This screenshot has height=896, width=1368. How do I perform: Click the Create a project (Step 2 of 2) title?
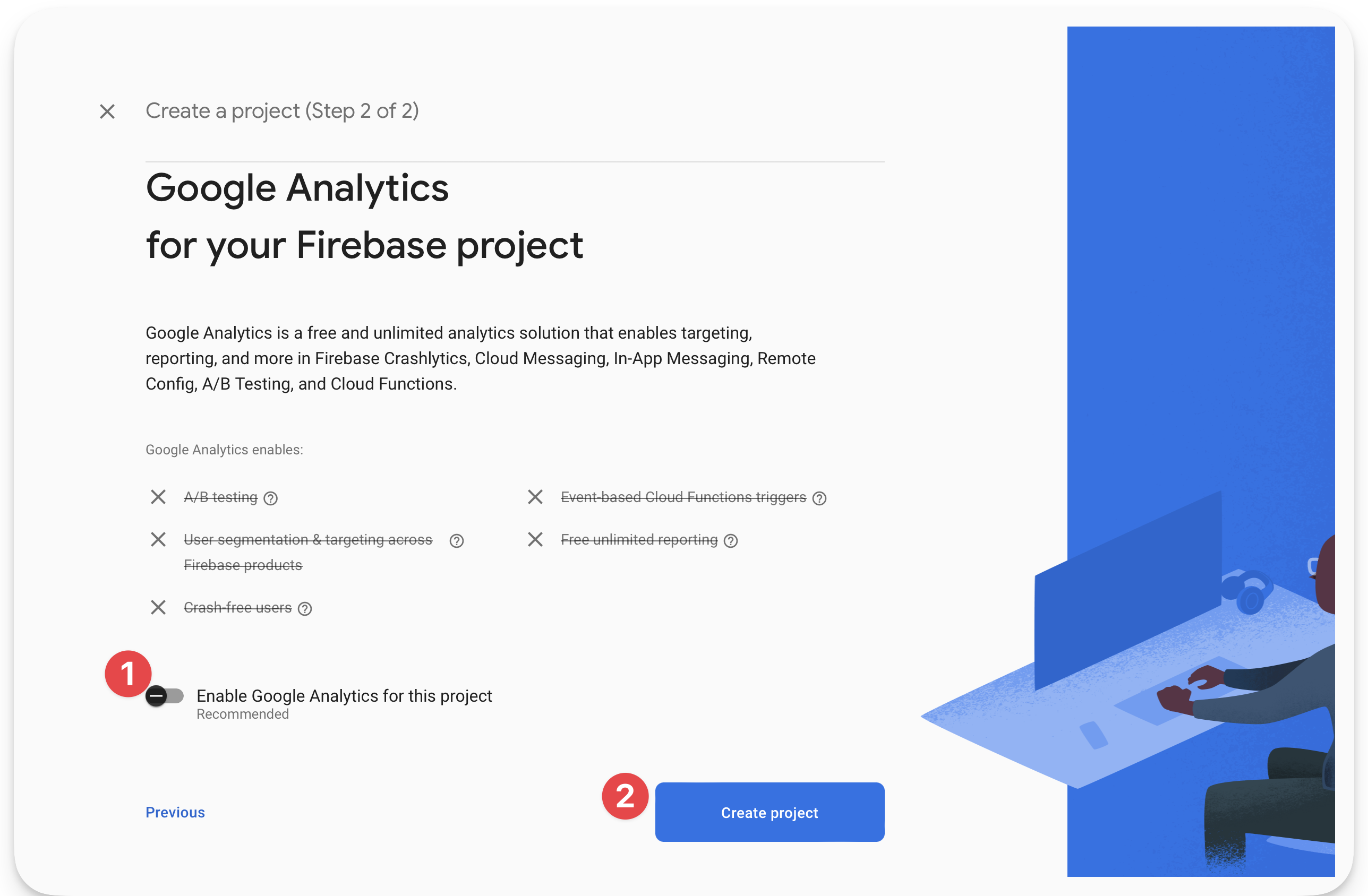282,111
